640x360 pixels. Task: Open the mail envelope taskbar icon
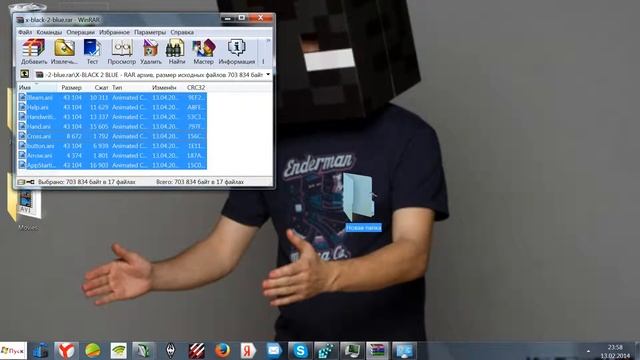(x=274, y=351)
